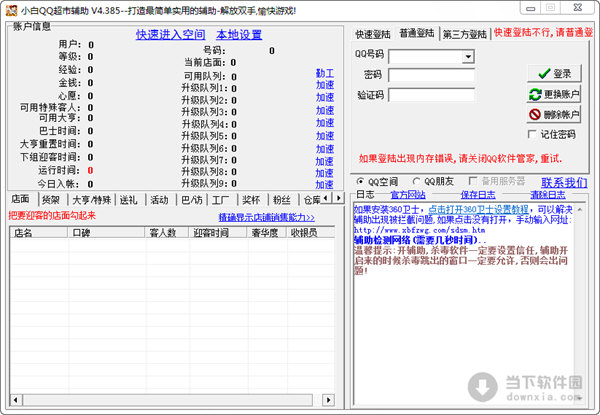600x415 pixels.
Task: Switch to 快速登陆 tab
Action: click(373, 34)
